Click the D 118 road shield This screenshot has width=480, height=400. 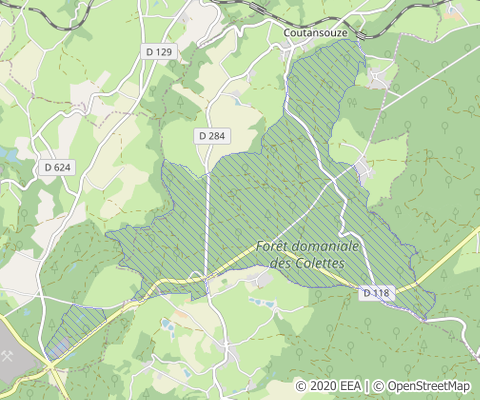coord(377,293)
